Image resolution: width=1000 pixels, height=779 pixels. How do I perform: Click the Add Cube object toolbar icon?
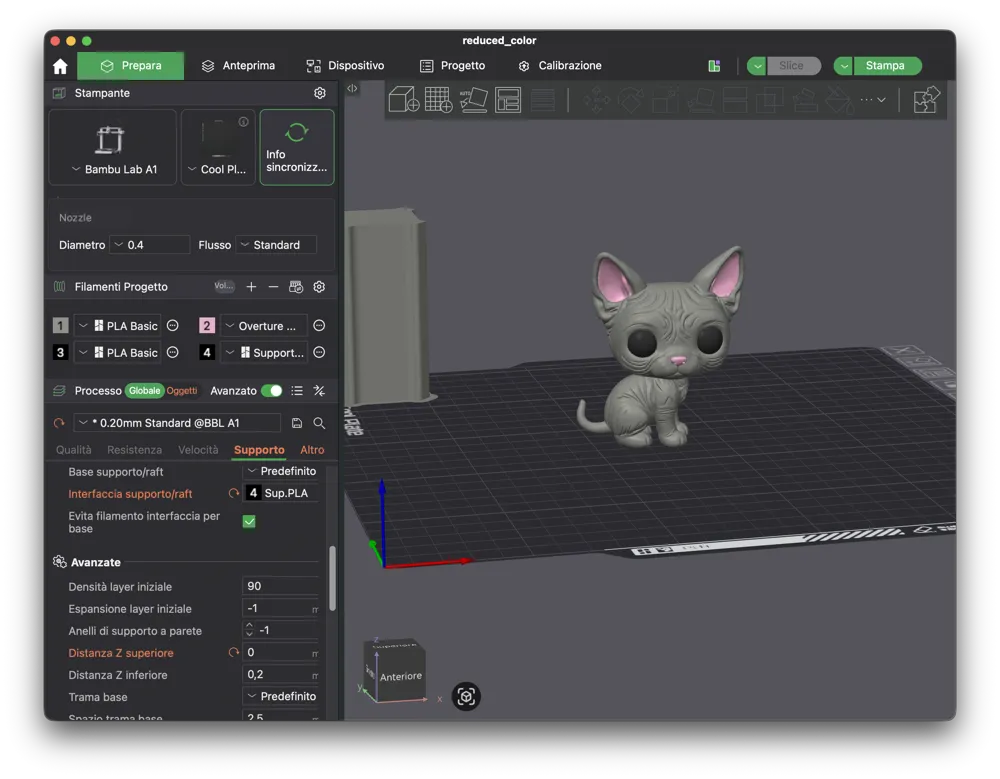click(x=404, y=100)
